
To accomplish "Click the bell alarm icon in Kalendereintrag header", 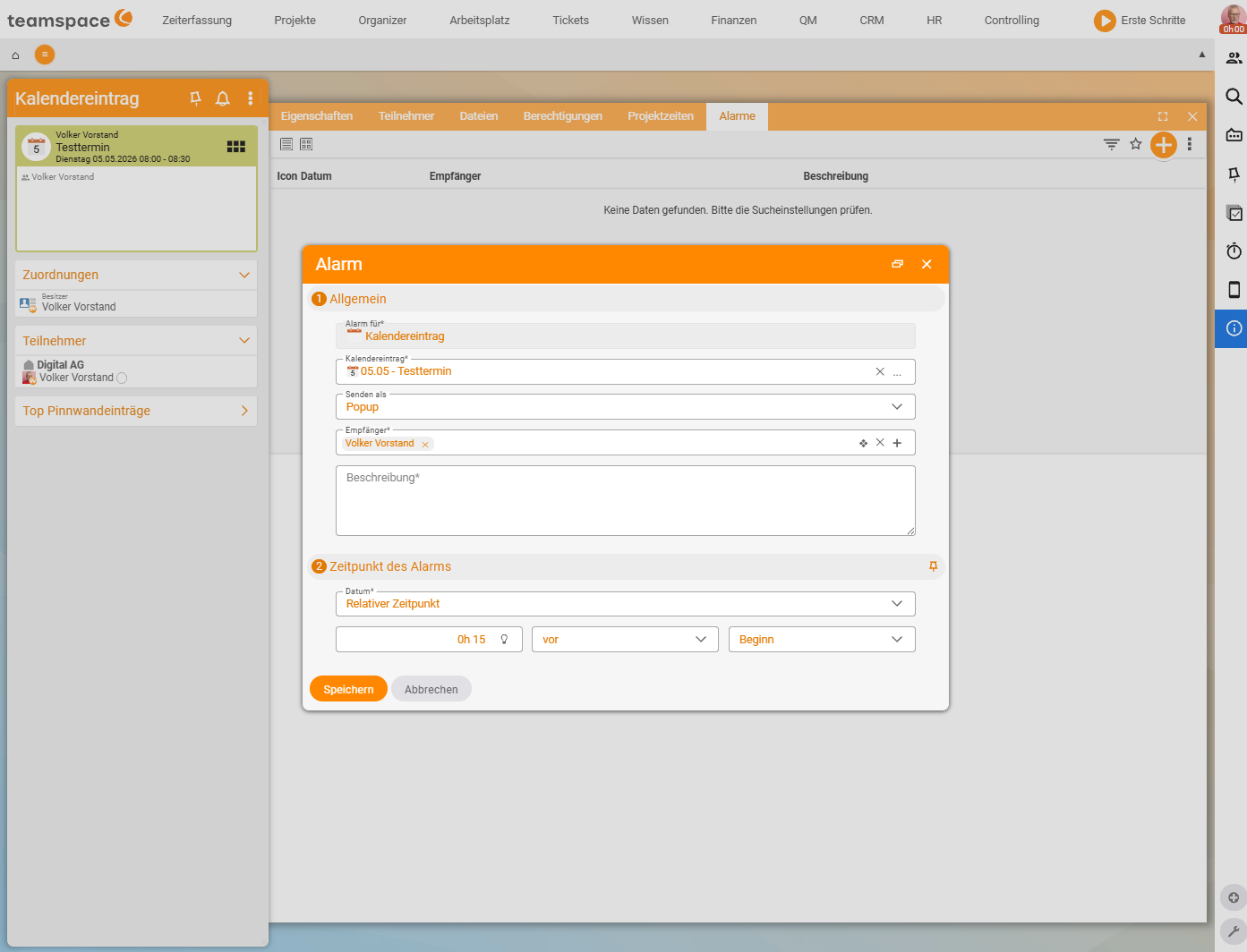I will point(223,98).
